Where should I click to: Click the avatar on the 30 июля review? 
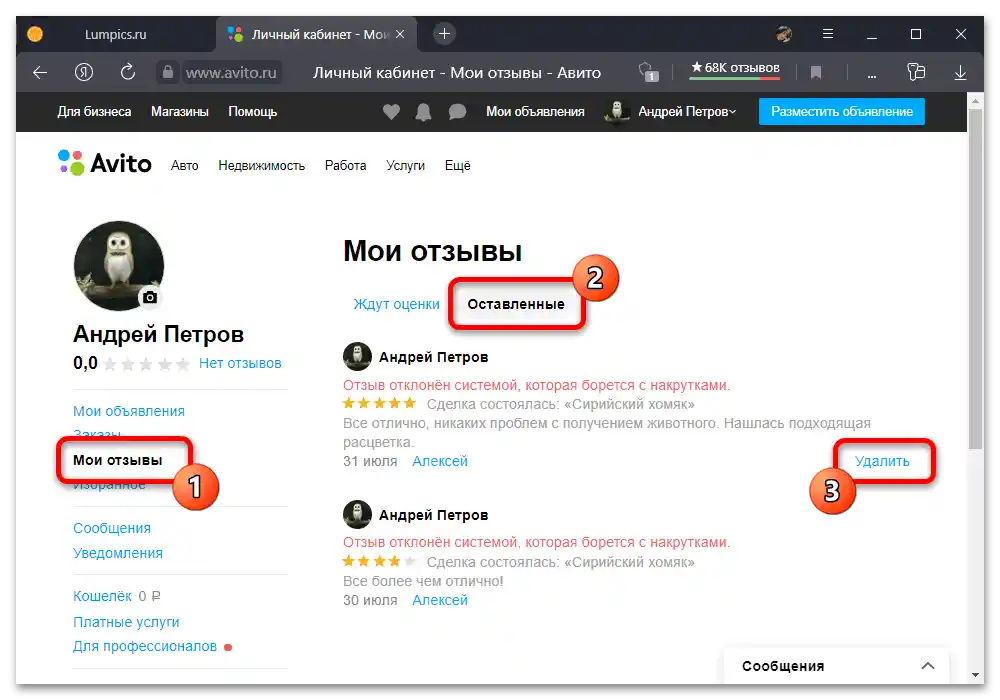coord(357,514)
